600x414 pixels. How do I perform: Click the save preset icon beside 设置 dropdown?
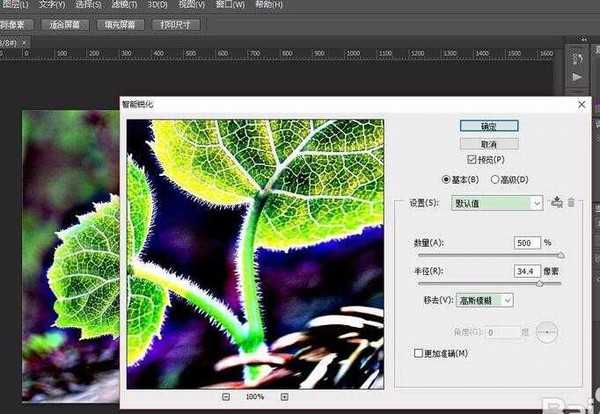[x=557, y=203]
